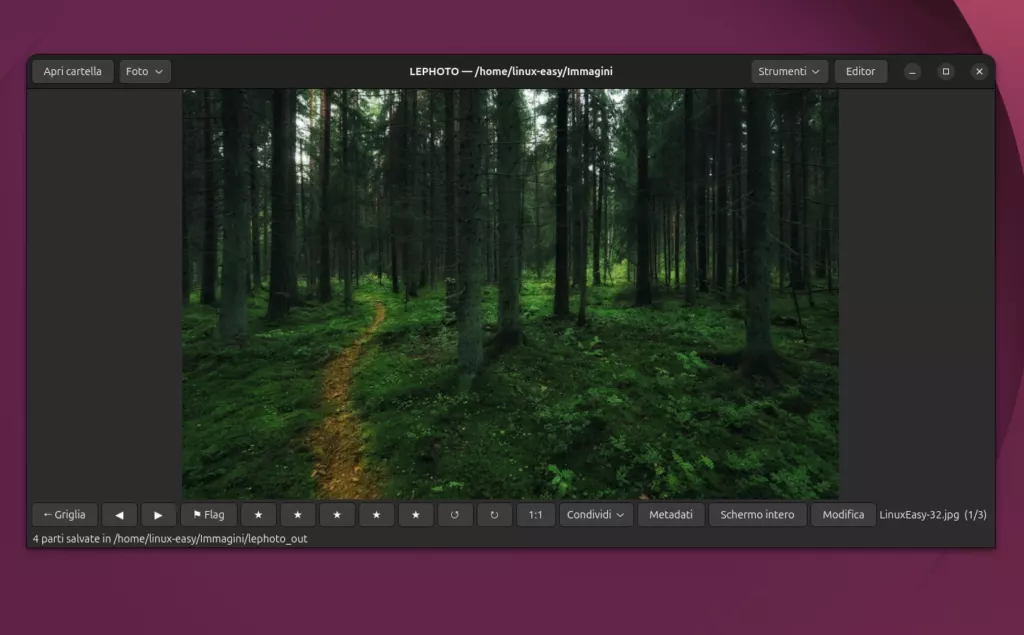Click the LEPHOTO window title
The height and width of the screenshot is (635, 1024).
pyautogui.click(x=511, y=71)
